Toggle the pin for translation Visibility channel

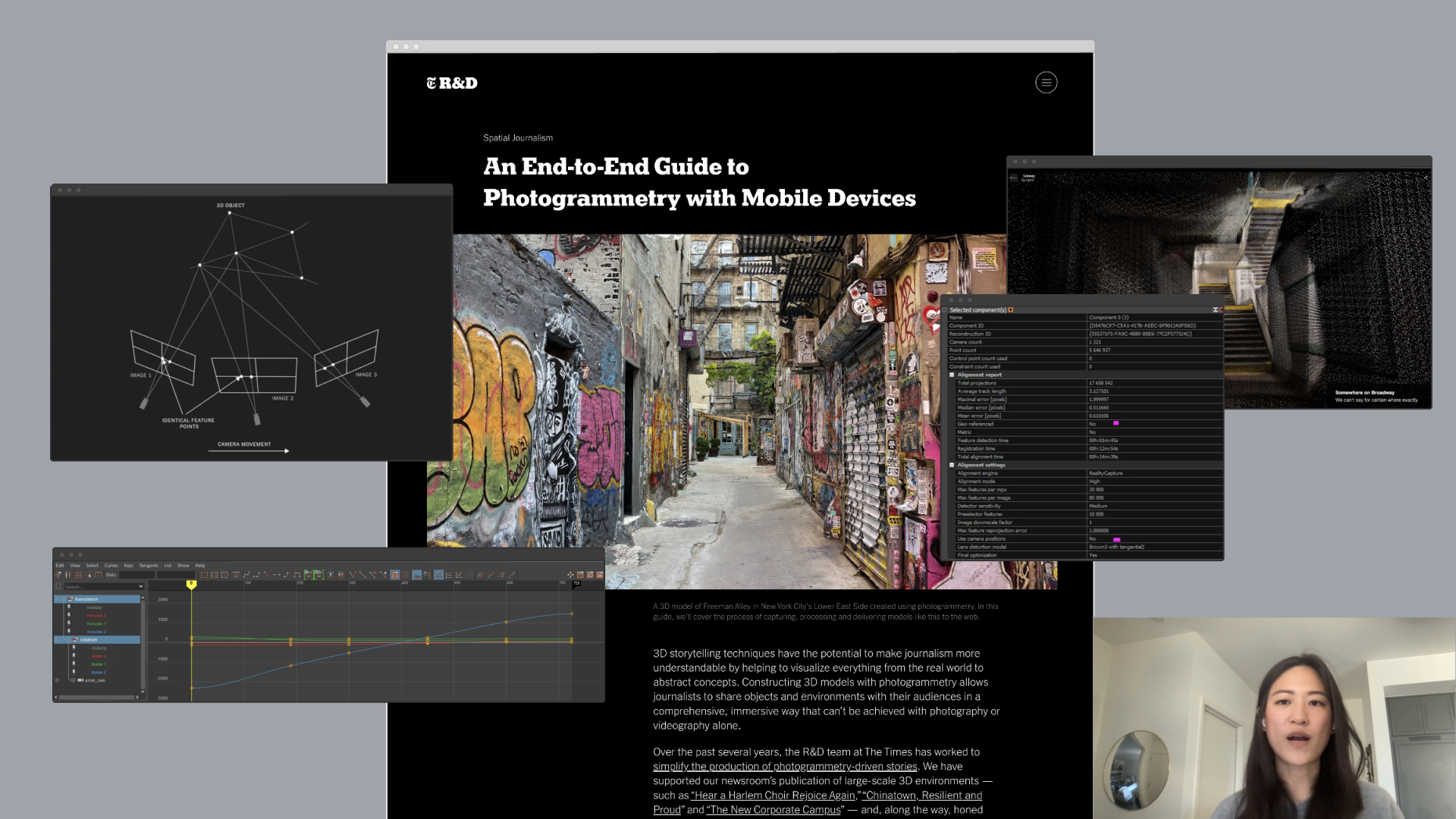tap(69, 607)
